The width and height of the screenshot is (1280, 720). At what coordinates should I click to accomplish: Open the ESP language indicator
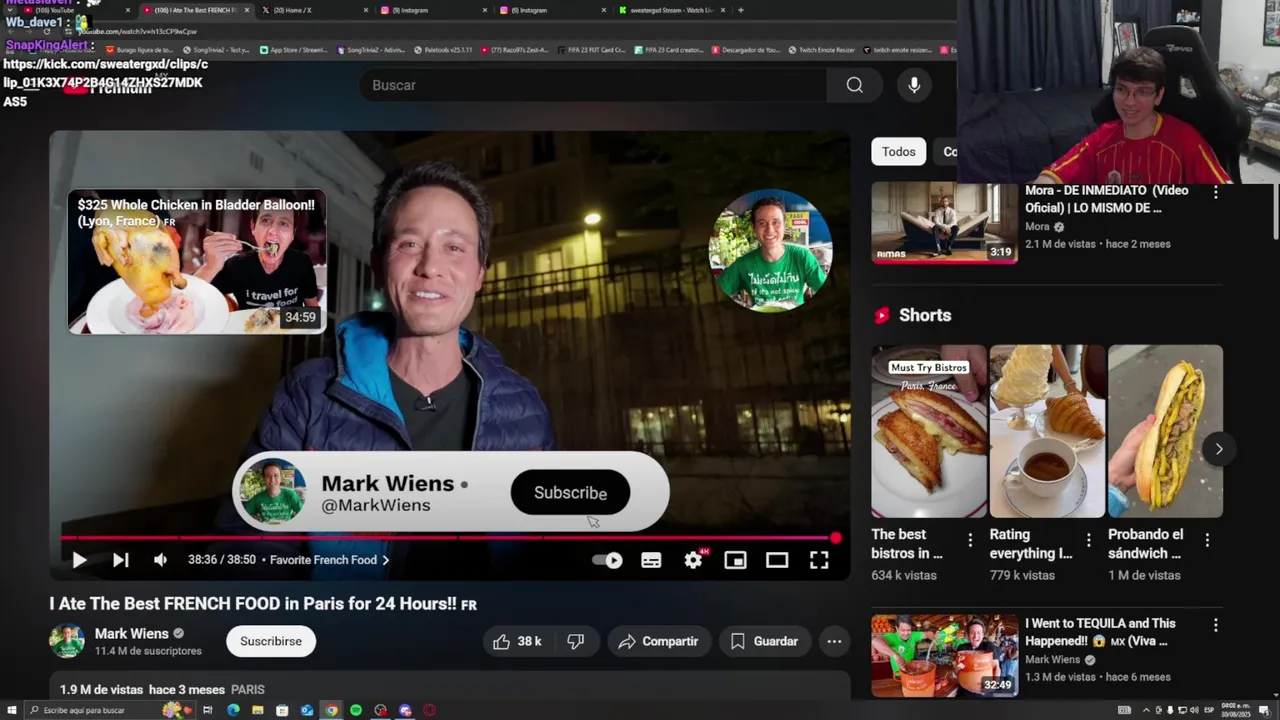pos(1209,710)
